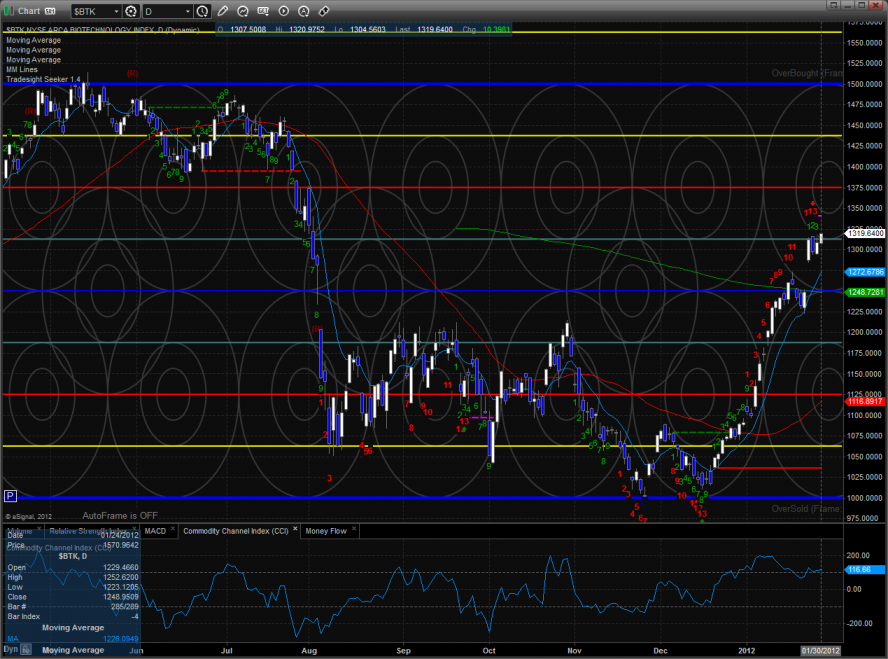888x659 pixels.
Task: Click the MA value 1226.0949
Action: tap(121, 639)
